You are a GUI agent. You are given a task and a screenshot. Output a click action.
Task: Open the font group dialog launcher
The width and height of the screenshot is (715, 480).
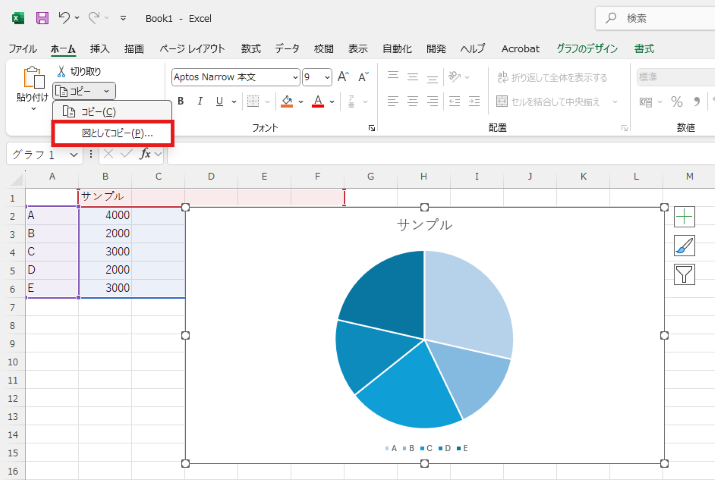click(x=372, y=129)
